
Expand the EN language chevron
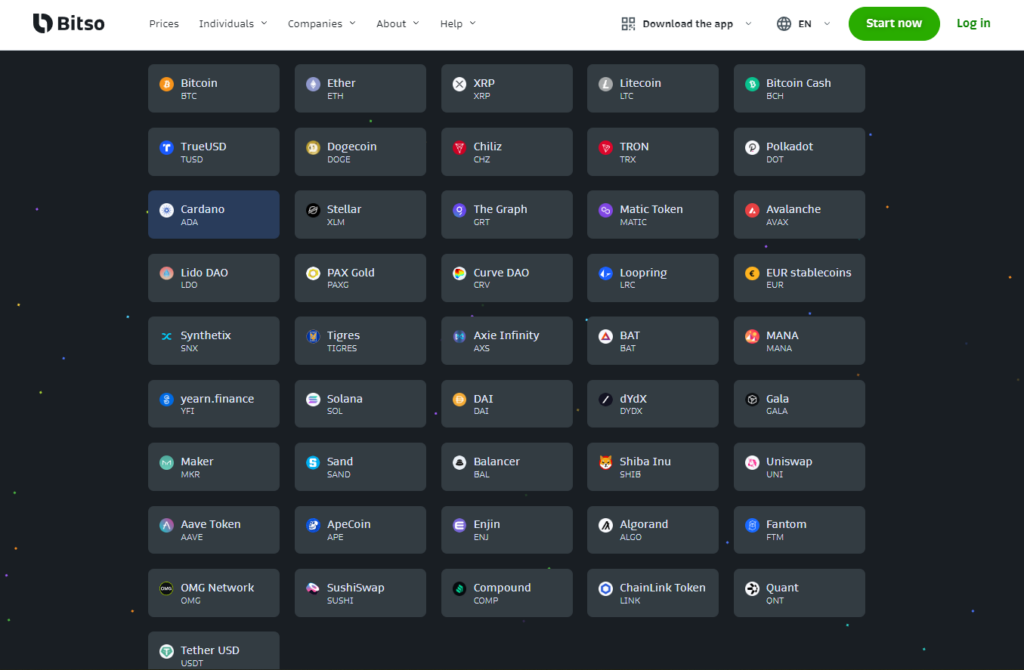(x=827, y=24)
